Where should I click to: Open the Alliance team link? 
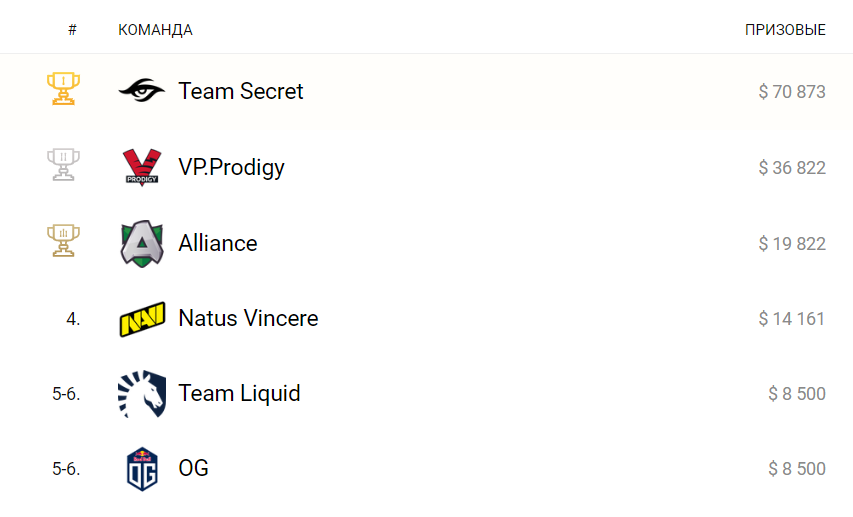click(x=218, y=243)
